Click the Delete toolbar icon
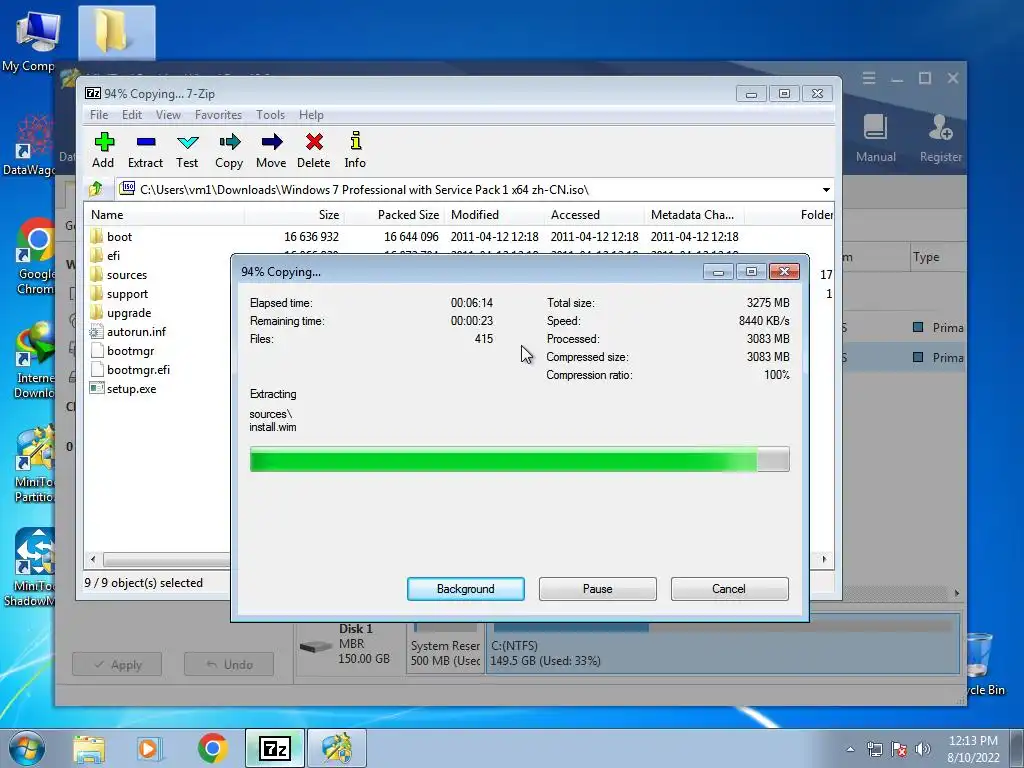The image size is (1024, 768). click(313, 150)
